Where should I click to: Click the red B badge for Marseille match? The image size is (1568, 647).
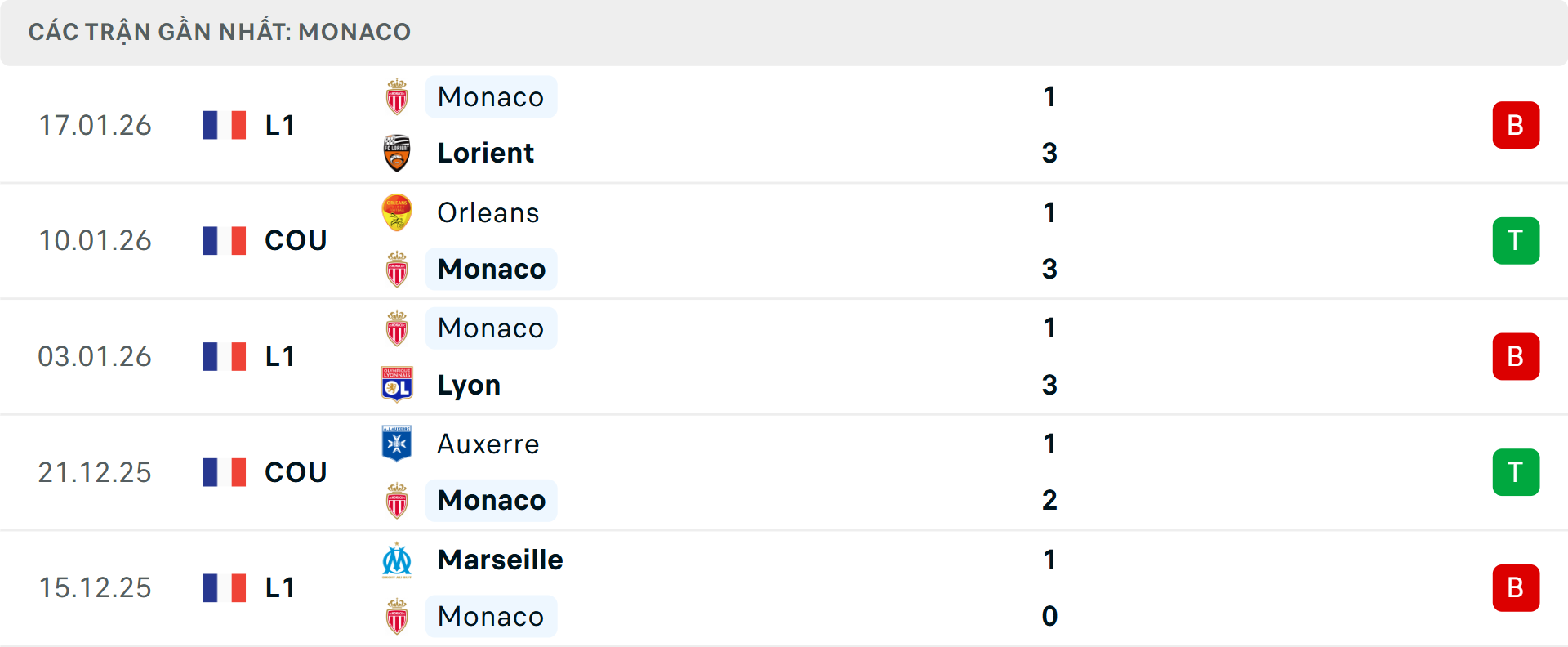(x=1516, y=588)
